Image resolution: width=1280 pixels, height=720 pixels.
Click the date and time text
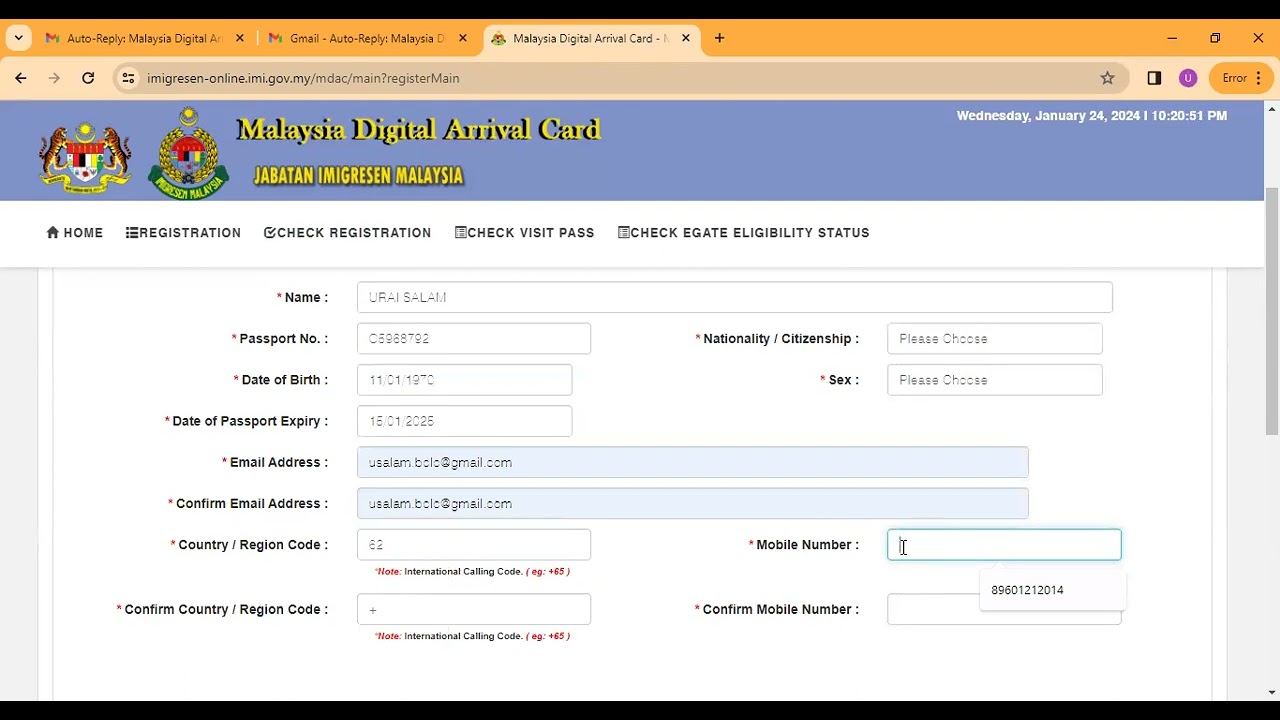1091,116
